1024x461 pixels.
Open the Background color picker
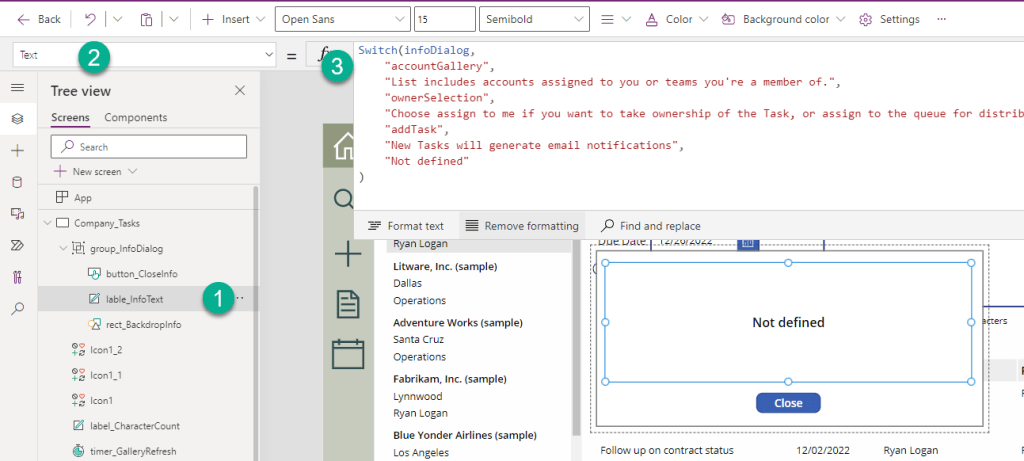point(782,20)
